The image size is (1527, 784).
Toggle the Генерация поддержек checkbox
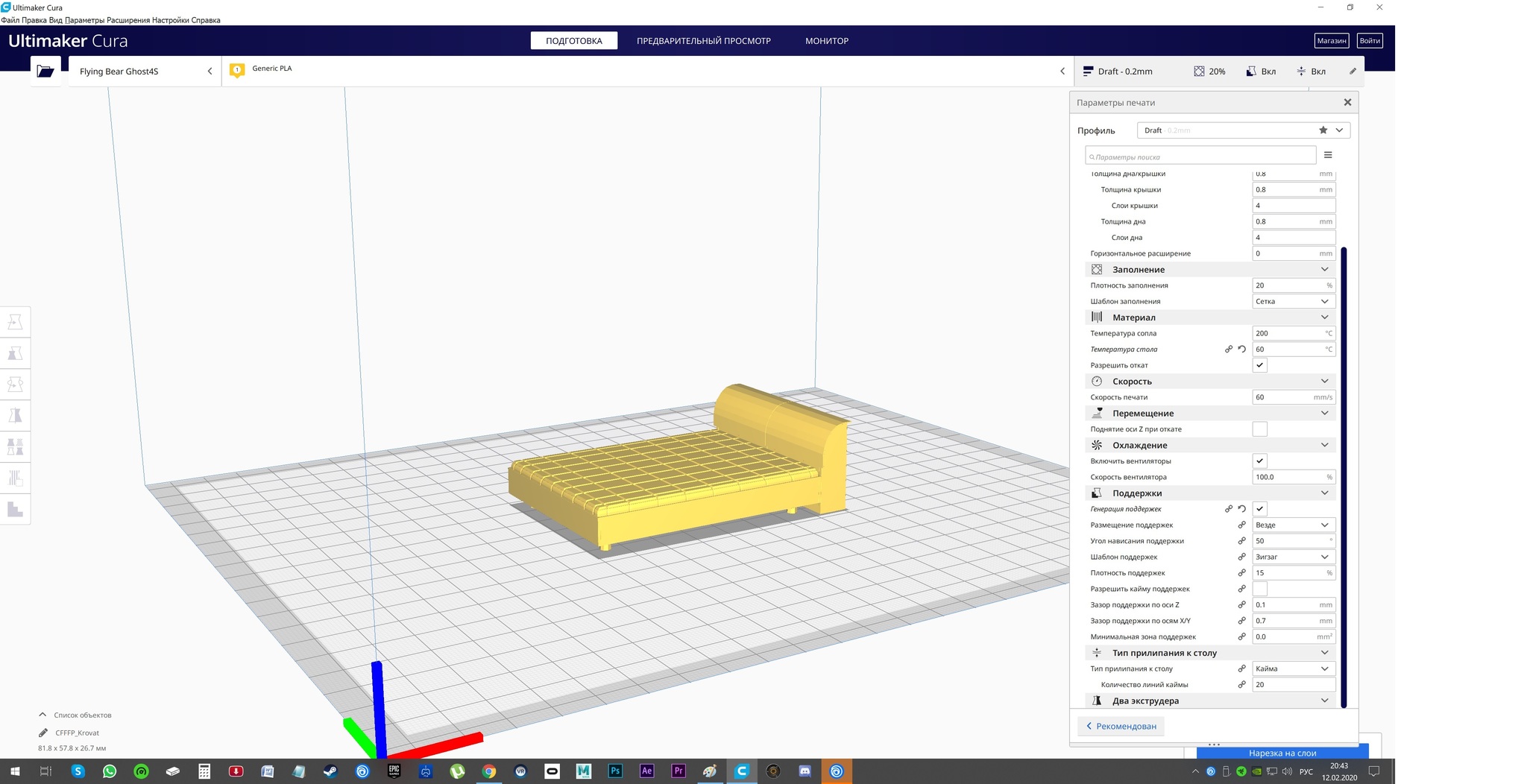click(x=1259, y=509)
